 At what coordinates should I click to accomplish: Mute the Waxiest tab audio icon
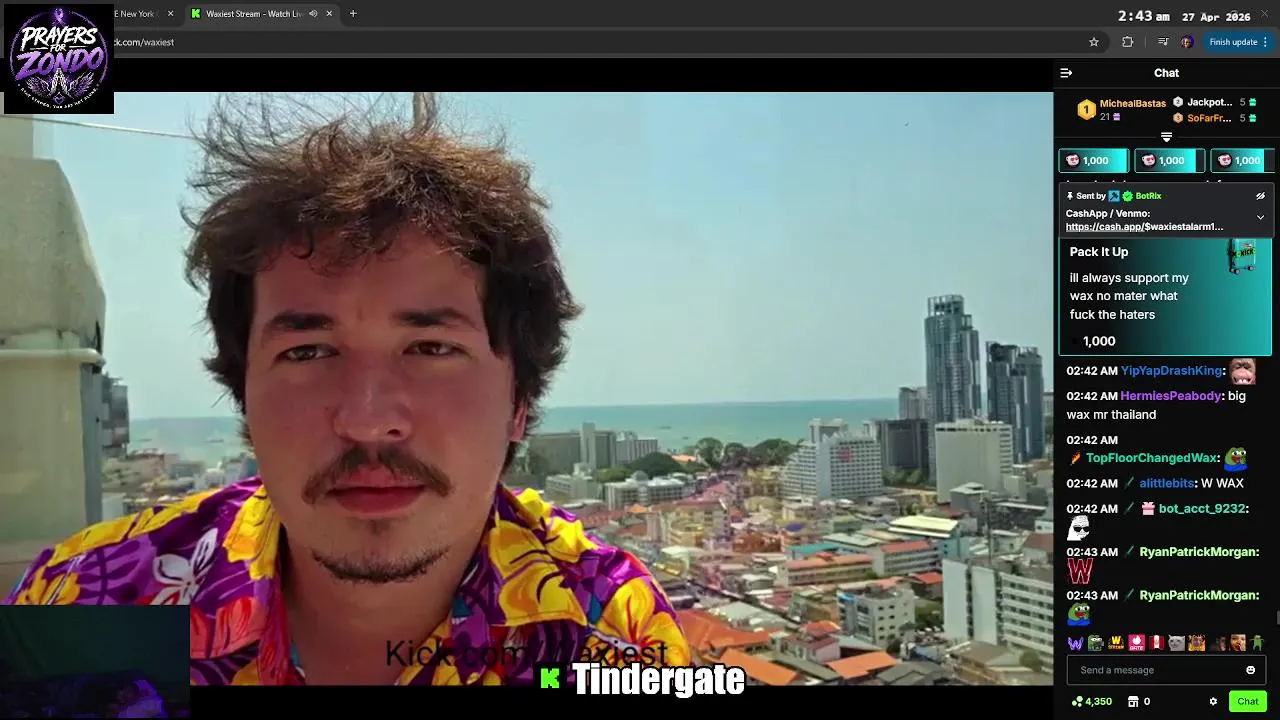[313, 14]
